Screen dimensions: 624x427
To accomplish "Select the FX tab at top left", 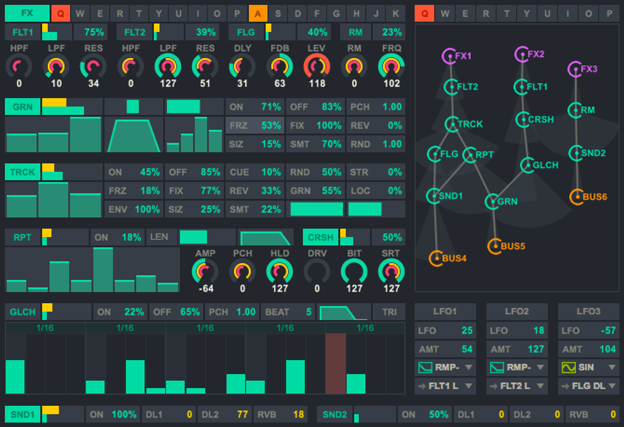I will click(x=26, y=13).
